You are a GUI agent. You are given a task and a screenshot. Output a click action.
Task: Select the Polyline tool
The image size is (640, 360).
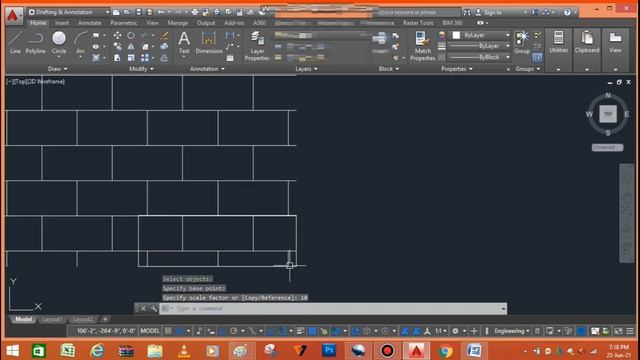click(x=36, y=42)
